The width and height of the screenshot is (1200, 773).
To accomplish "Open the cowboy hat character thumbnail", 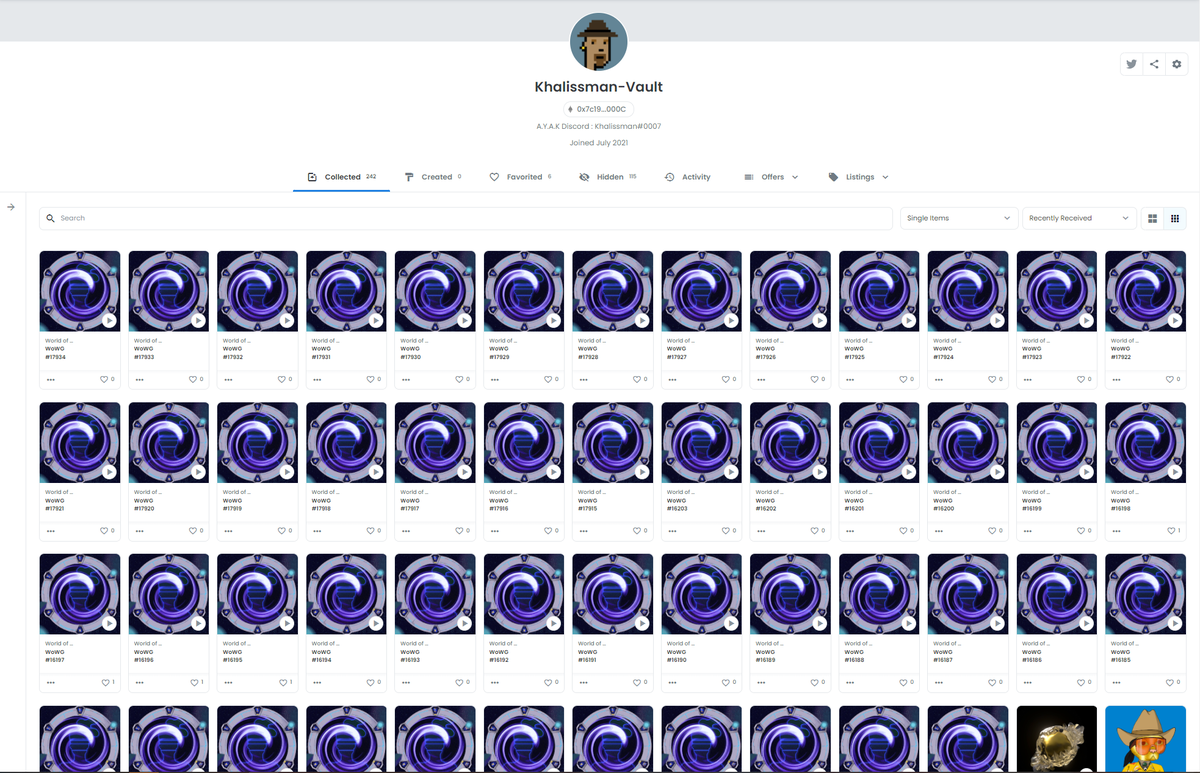I will tap(1145, 738).
